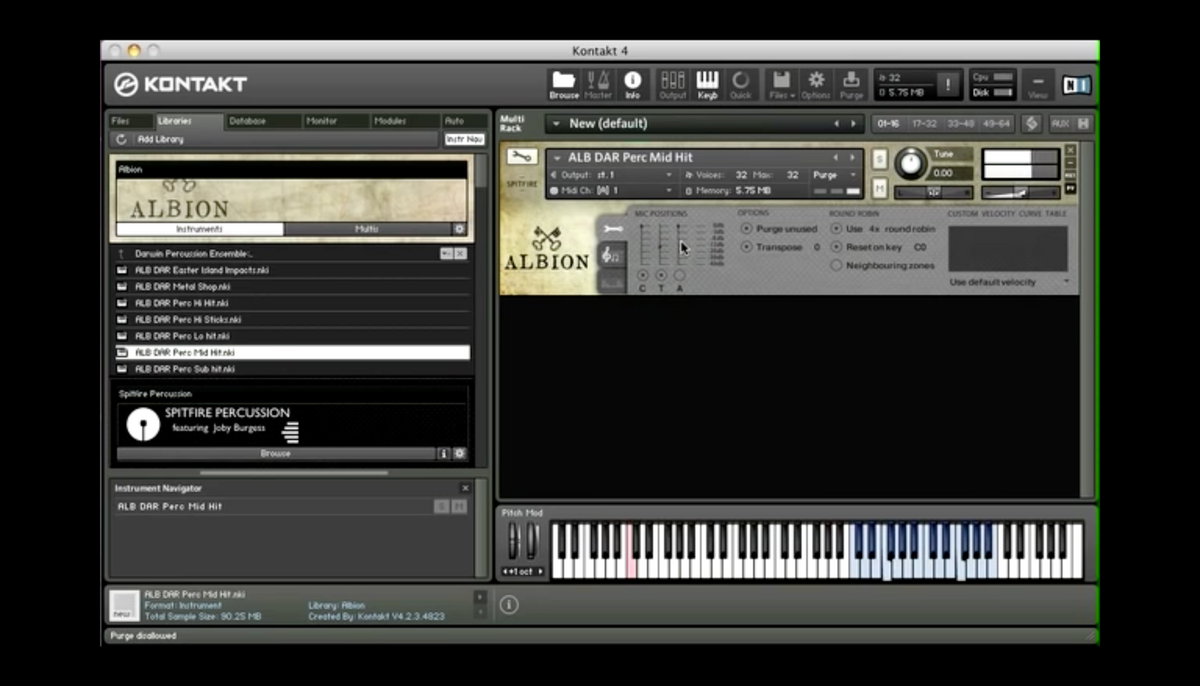Viewport: 1200px width, 686px height.
Task: Expand the Use default velocity dropdown
Action: click(1008, 282)
